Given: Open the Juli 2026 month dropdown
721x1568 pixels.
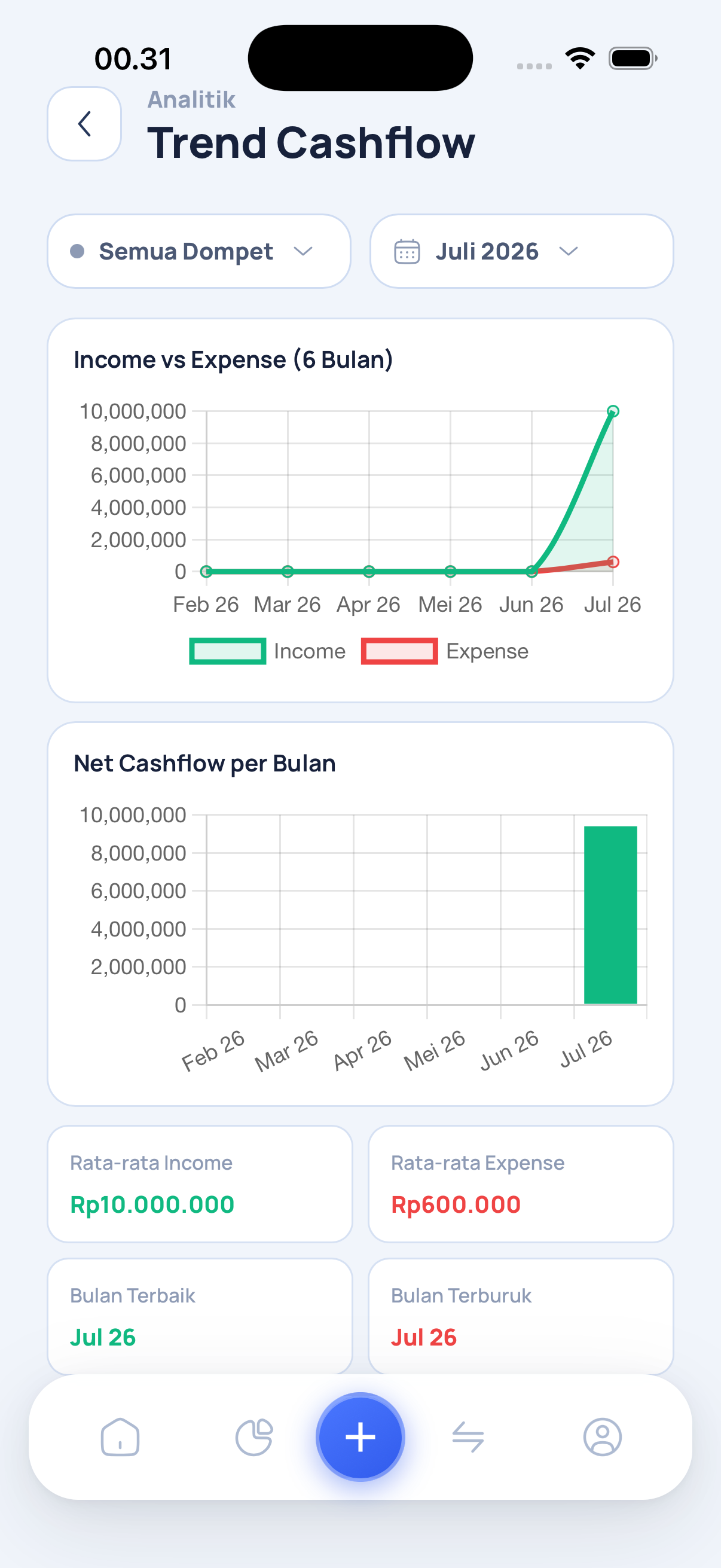Looking at the screenshot, I should [x=521, y=251].
